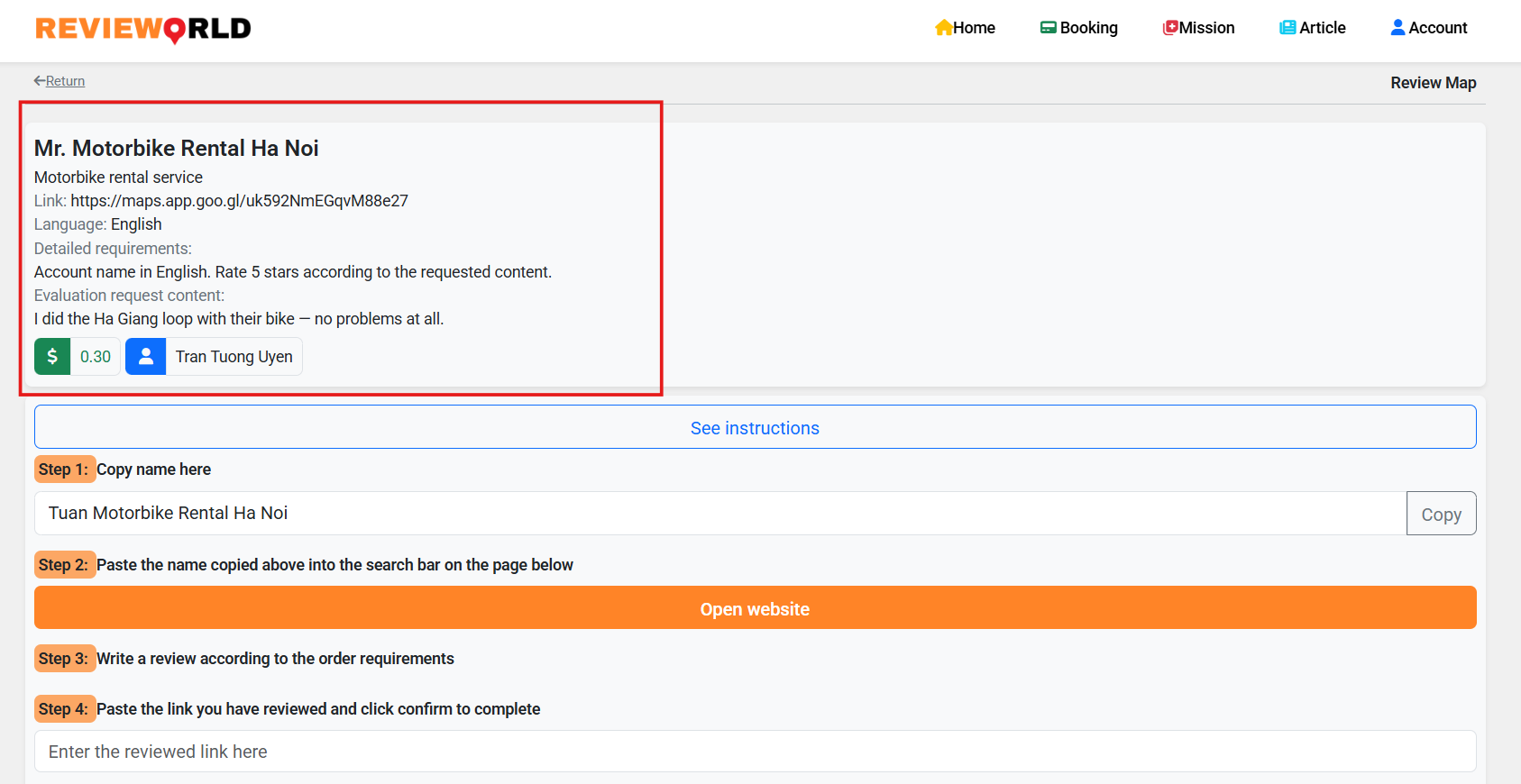
Task: Click the Home house icon
Action: [944, 28]
